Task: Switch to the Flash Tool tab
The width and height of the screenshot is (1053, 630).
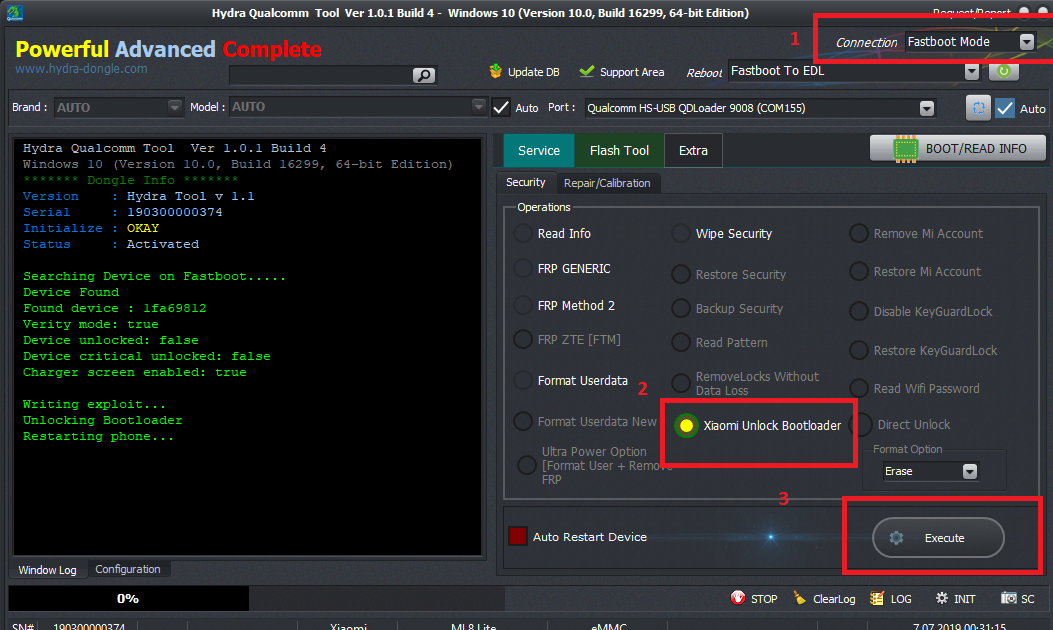Action: [619, 150]
